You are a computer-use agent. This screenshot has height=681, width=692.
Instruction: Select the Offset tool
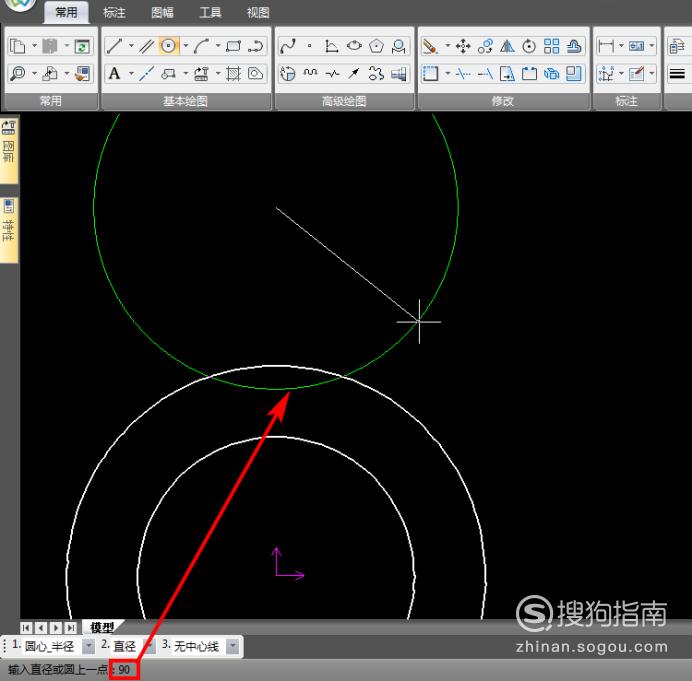[574, 46]
